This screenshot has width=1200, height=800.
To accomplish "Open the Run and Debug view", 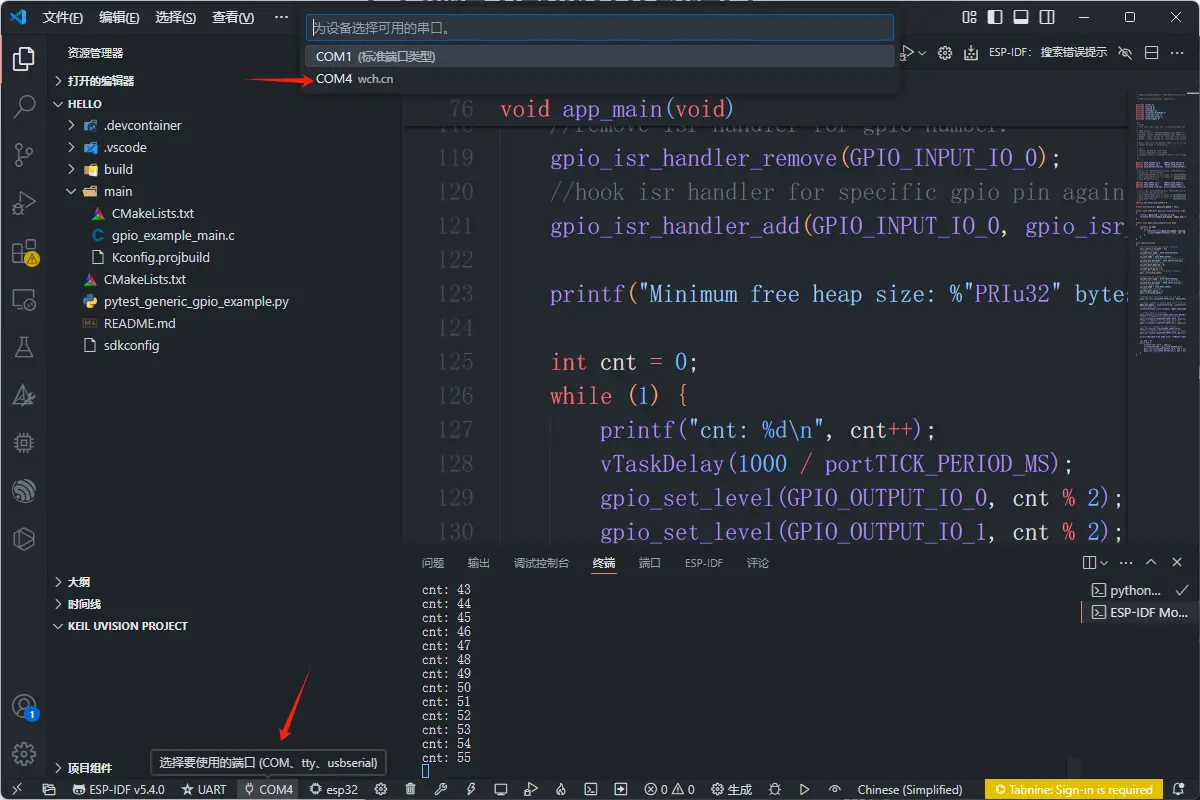I will (23, 205).
